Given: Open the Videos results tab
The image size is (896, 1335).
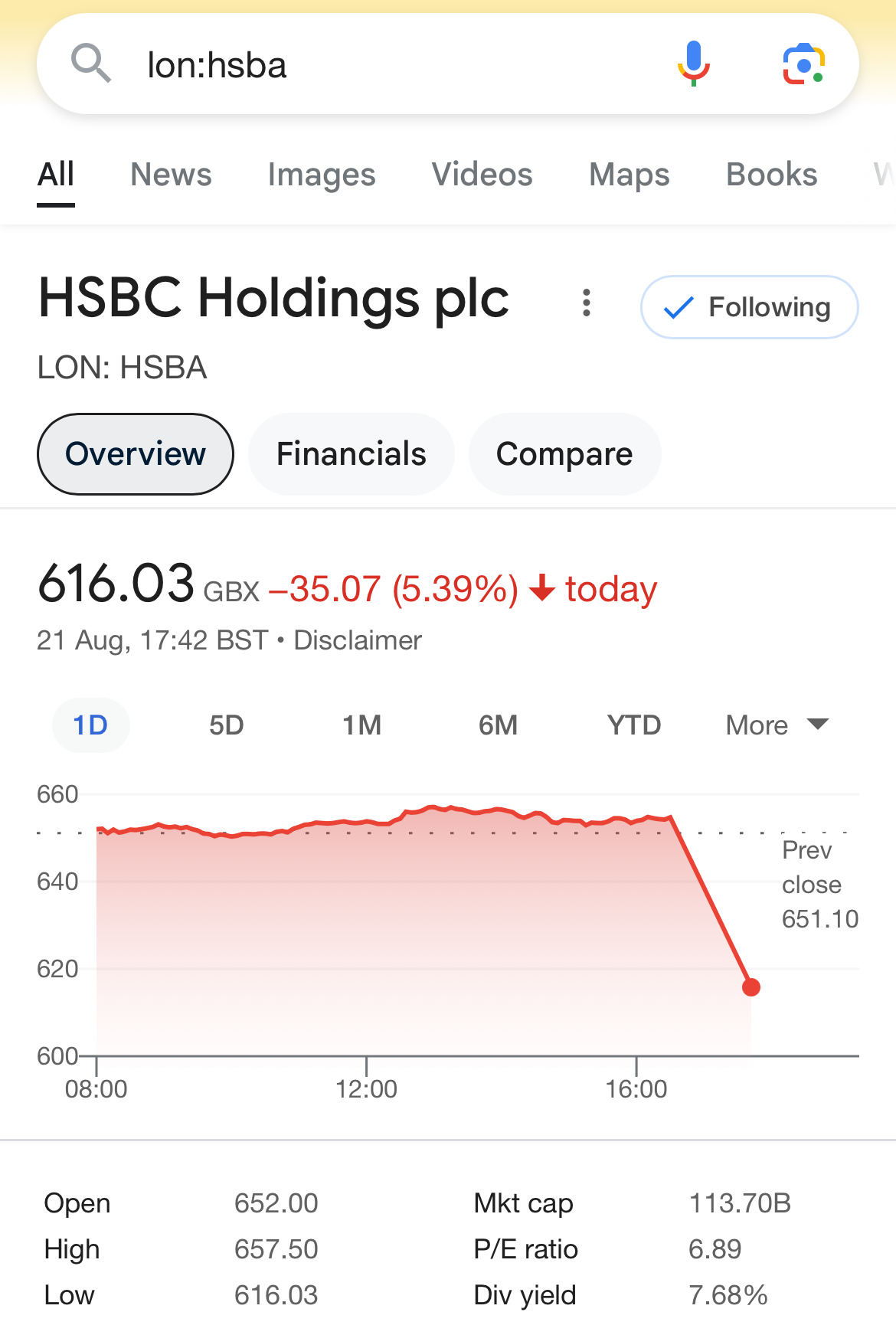Looking at the screenshot, I should [482, 175].
